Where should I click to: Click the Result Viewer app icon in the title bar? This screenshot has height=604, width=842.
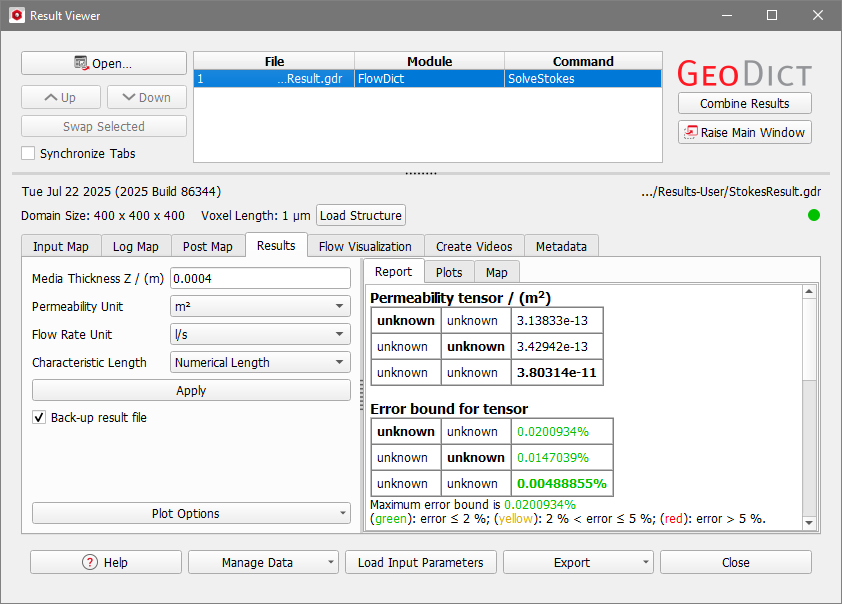(x=16, y=16)
